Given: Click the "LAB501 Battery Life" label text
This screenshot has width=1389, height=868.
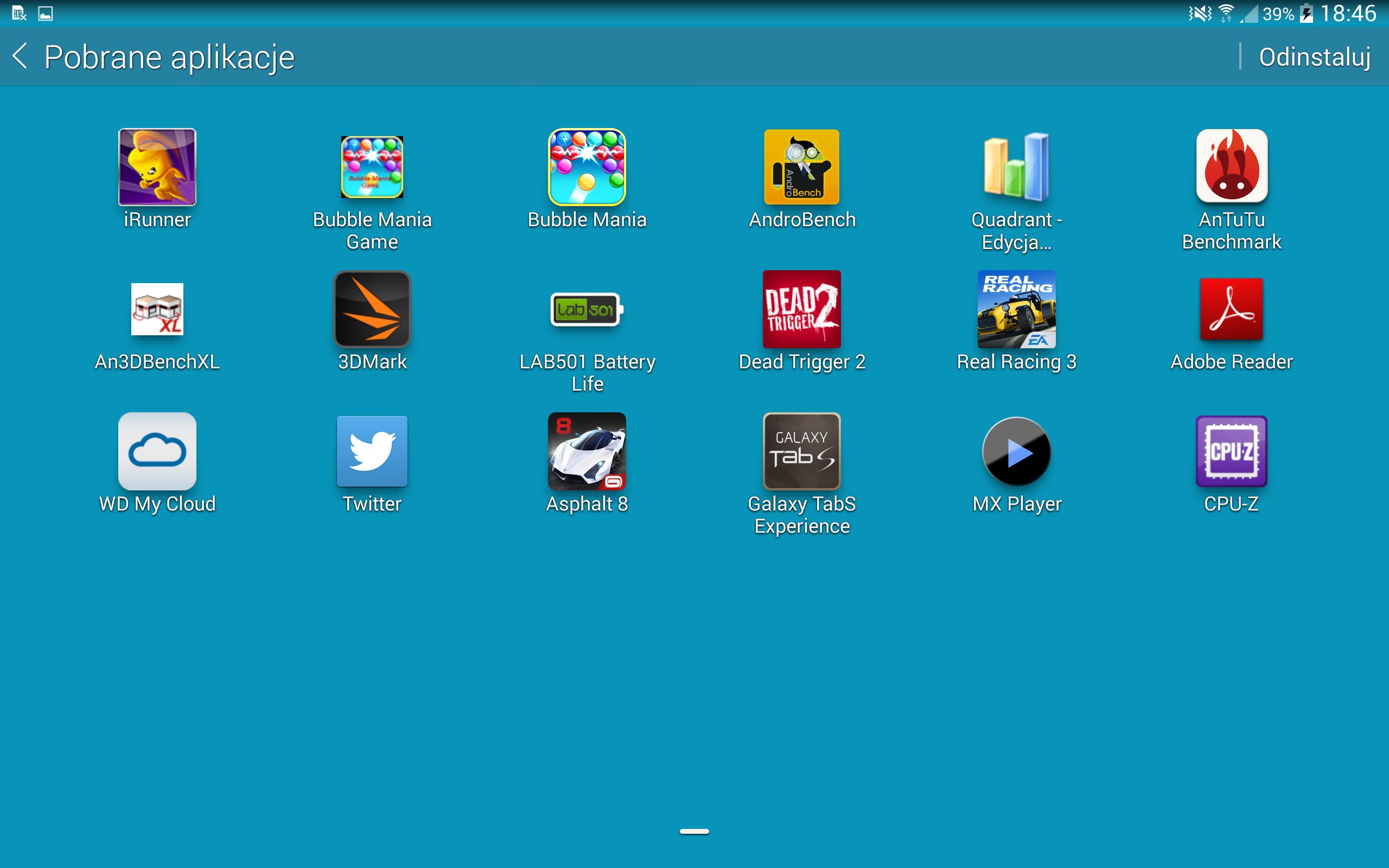Looking at the screenshot, I should [587, 373].
